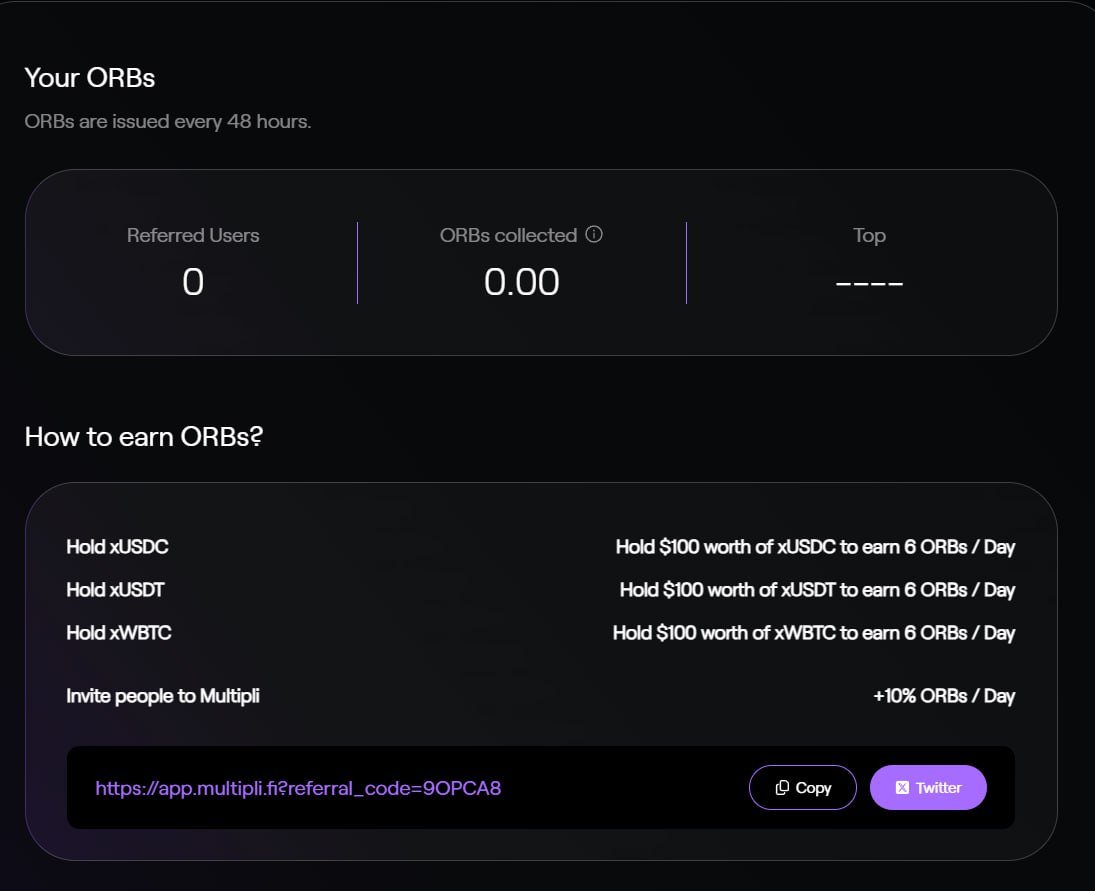The width and height of the screenshot is (1095, 891).
Task: Select the Hold xWBTC row label
Action: (x=118, y=632)
